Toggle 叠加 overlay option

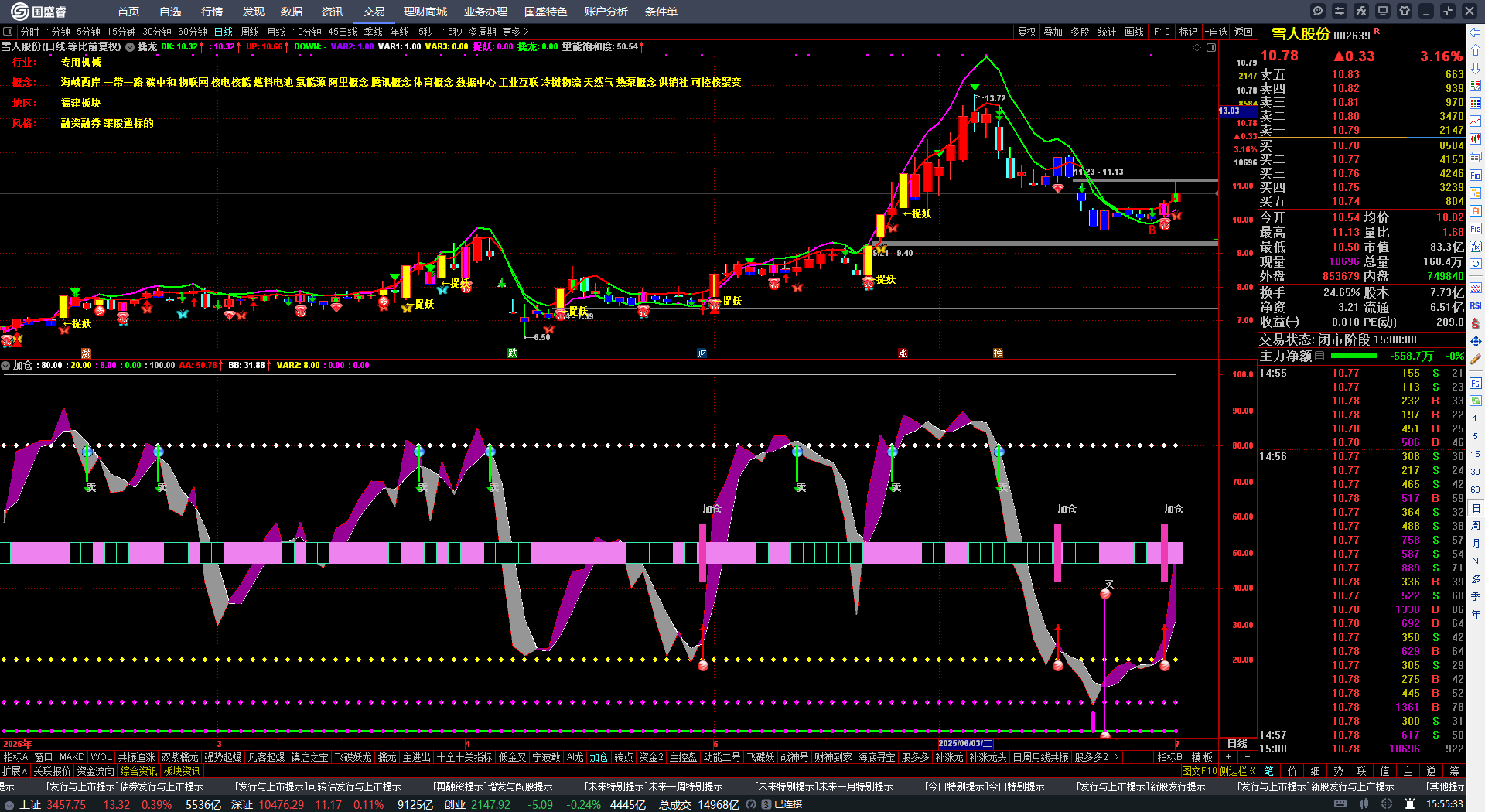point(1053,32)
